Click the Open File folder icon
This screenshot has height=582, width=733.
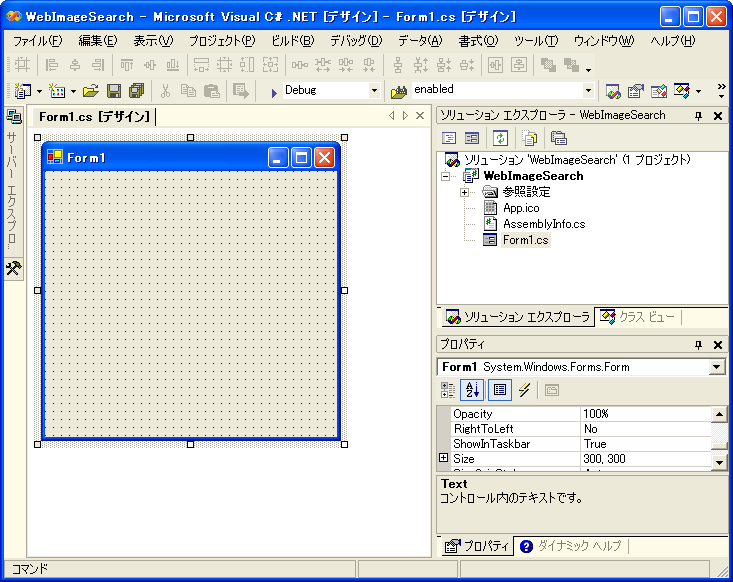click(91, 91)
